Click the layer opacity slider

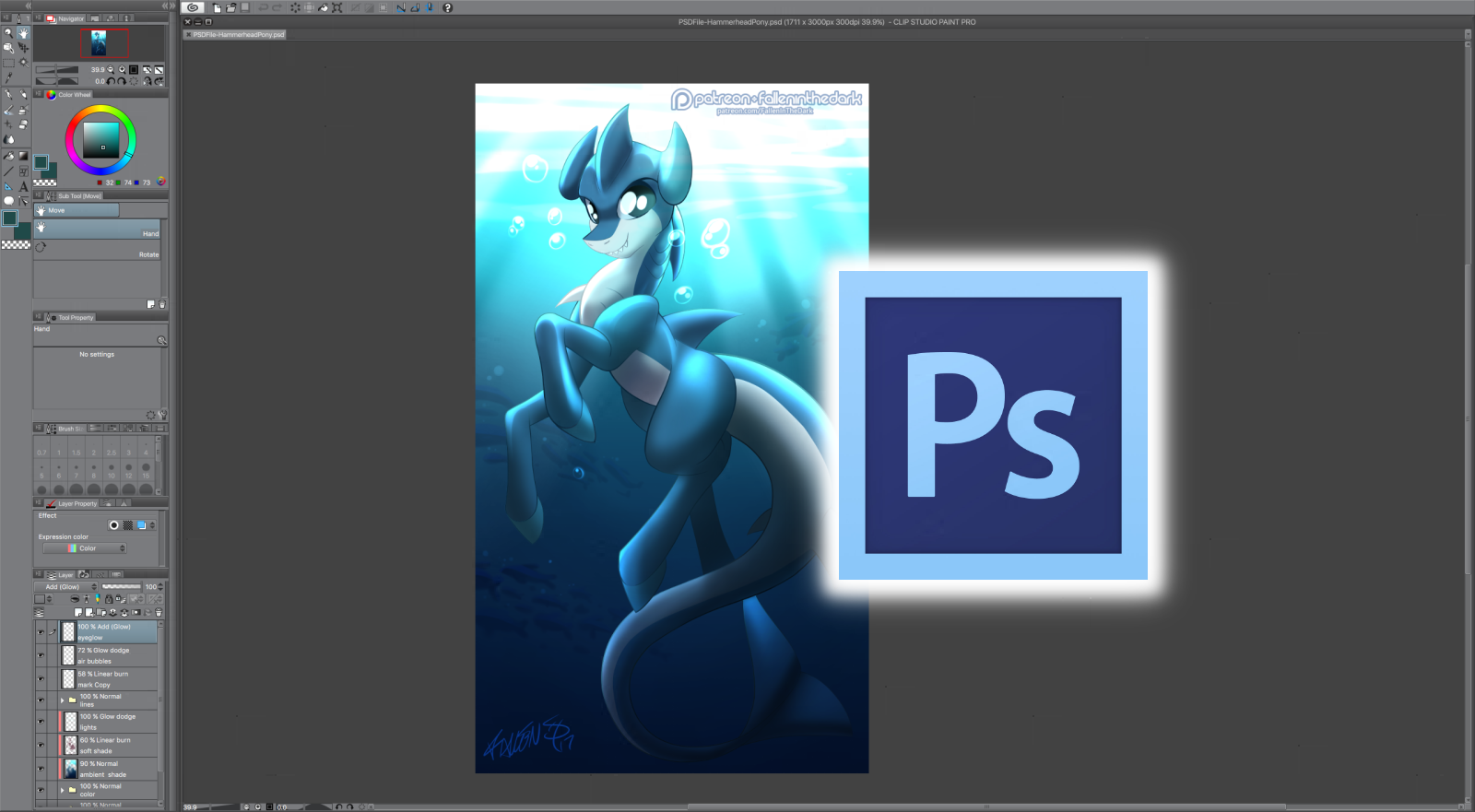point(121,587)
